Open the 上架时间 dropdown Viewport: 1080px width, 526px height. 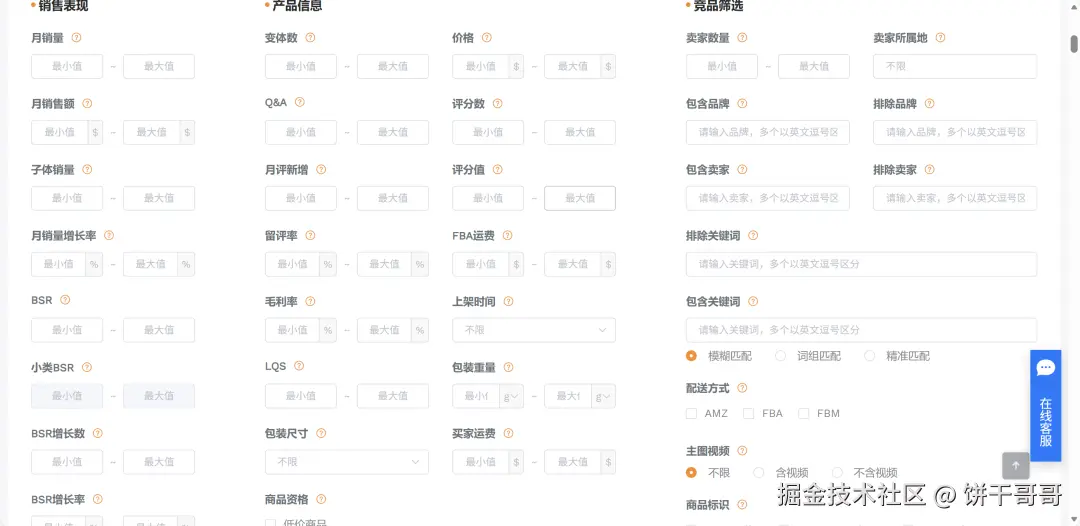(x=534, y=330)
